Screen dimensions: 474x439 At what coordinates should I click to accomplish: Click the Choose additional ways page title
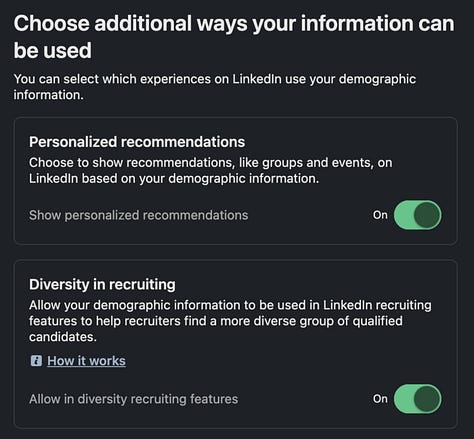[234, 37]
